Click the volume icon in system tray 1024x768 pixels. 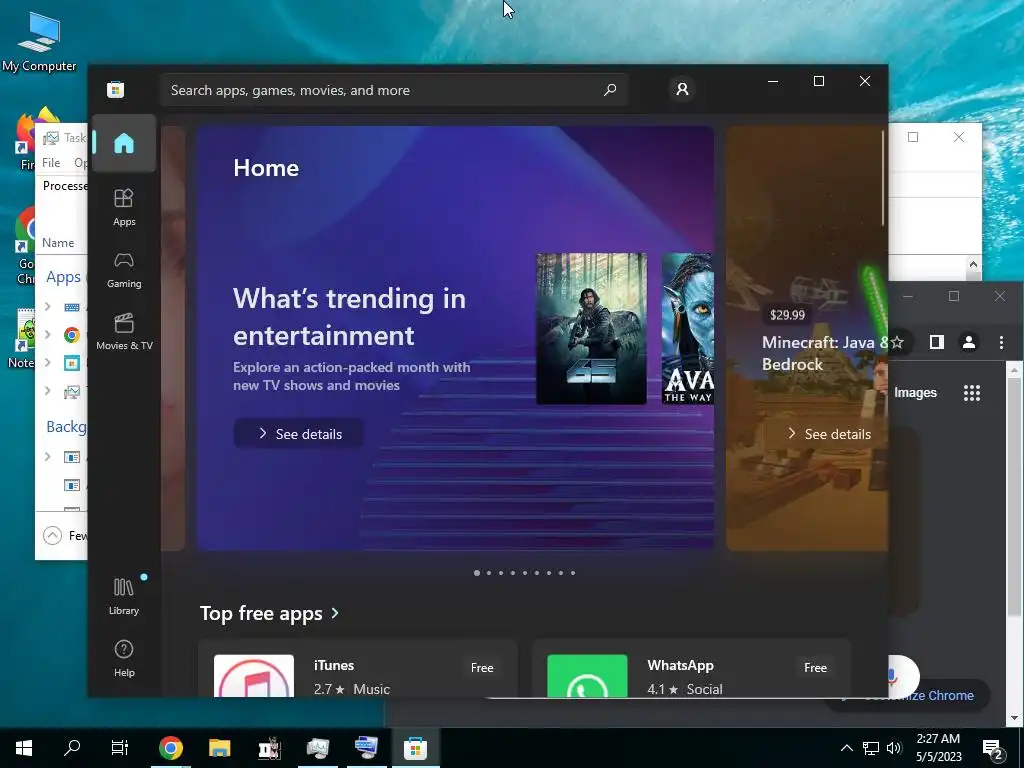pos(894,748)
